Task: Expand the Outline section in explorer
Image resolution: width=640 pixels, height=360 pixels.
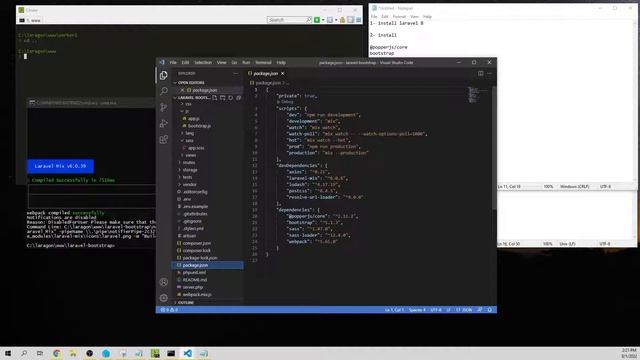Action: pos(186,302)
